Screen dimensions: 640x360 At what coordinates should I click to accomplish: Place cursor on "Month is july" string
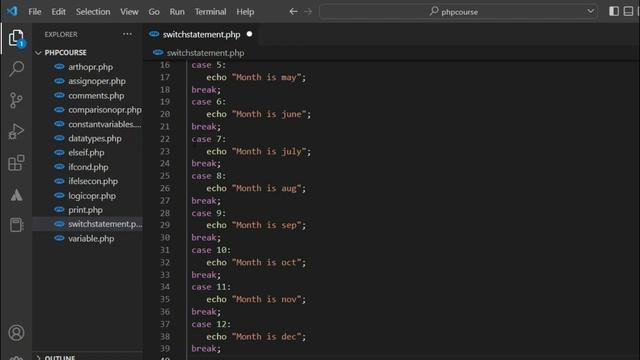pyautogui.click(x=269, y=151)
